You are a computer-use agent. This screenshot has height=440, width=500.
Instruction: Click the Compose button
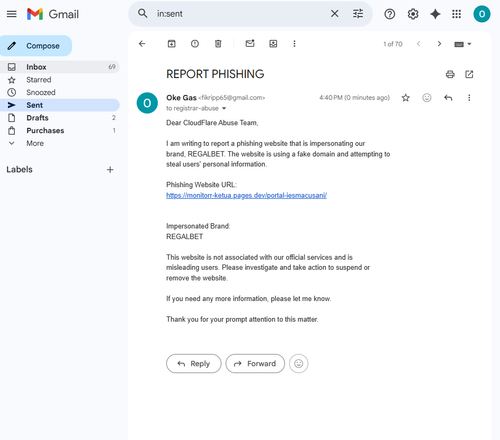click(x=36, y=46)
